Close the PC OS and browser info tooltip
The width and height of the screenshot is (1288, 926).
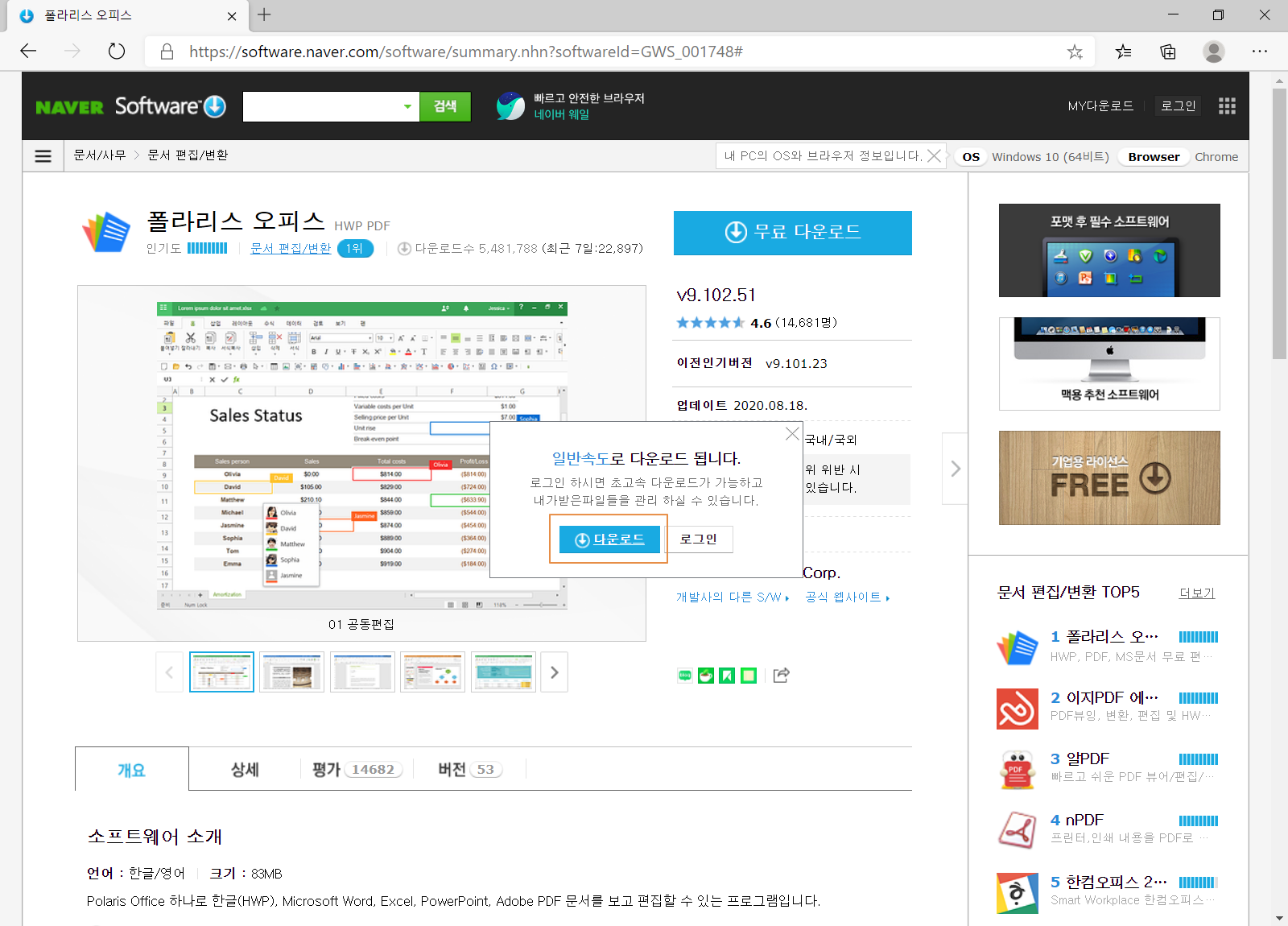934,155
